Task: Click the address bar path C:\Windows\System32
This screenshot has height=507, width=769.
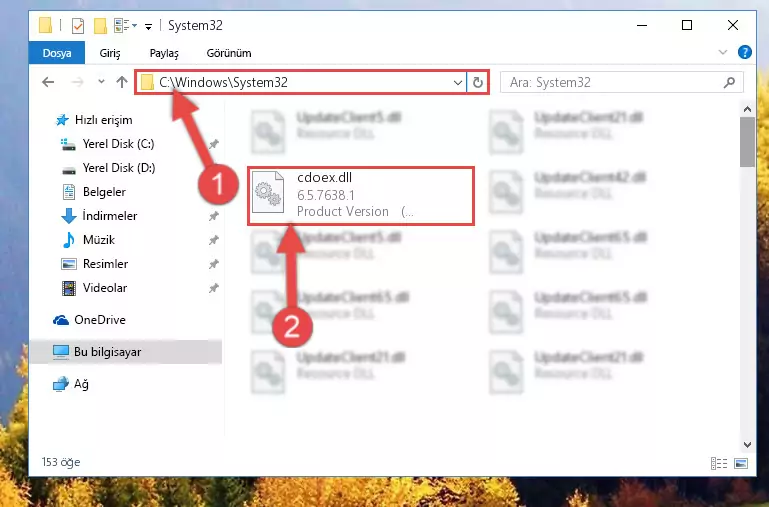Action: [223, 82]
